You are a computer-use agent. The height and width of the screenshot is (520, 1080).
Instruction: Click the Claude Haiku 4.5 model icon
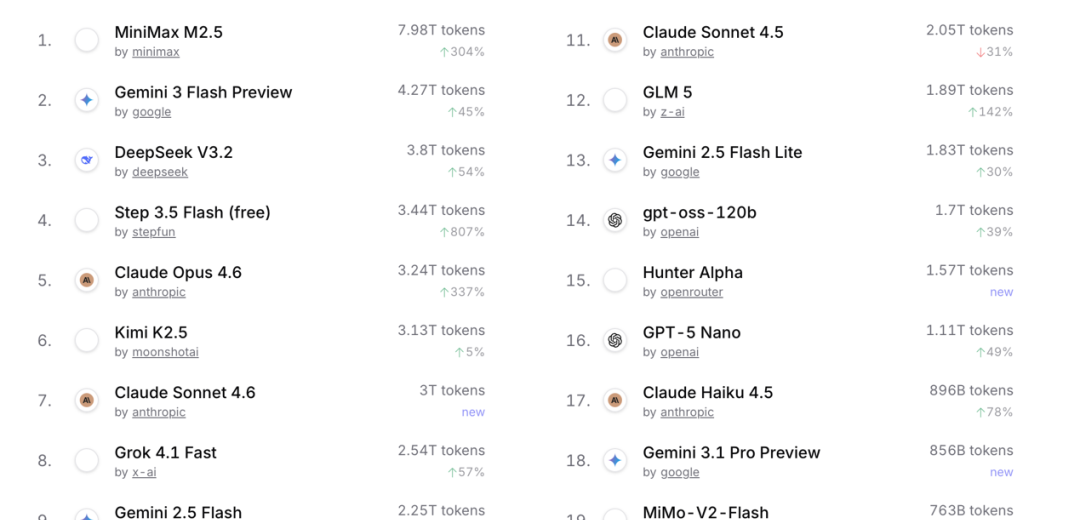[615, 400]
